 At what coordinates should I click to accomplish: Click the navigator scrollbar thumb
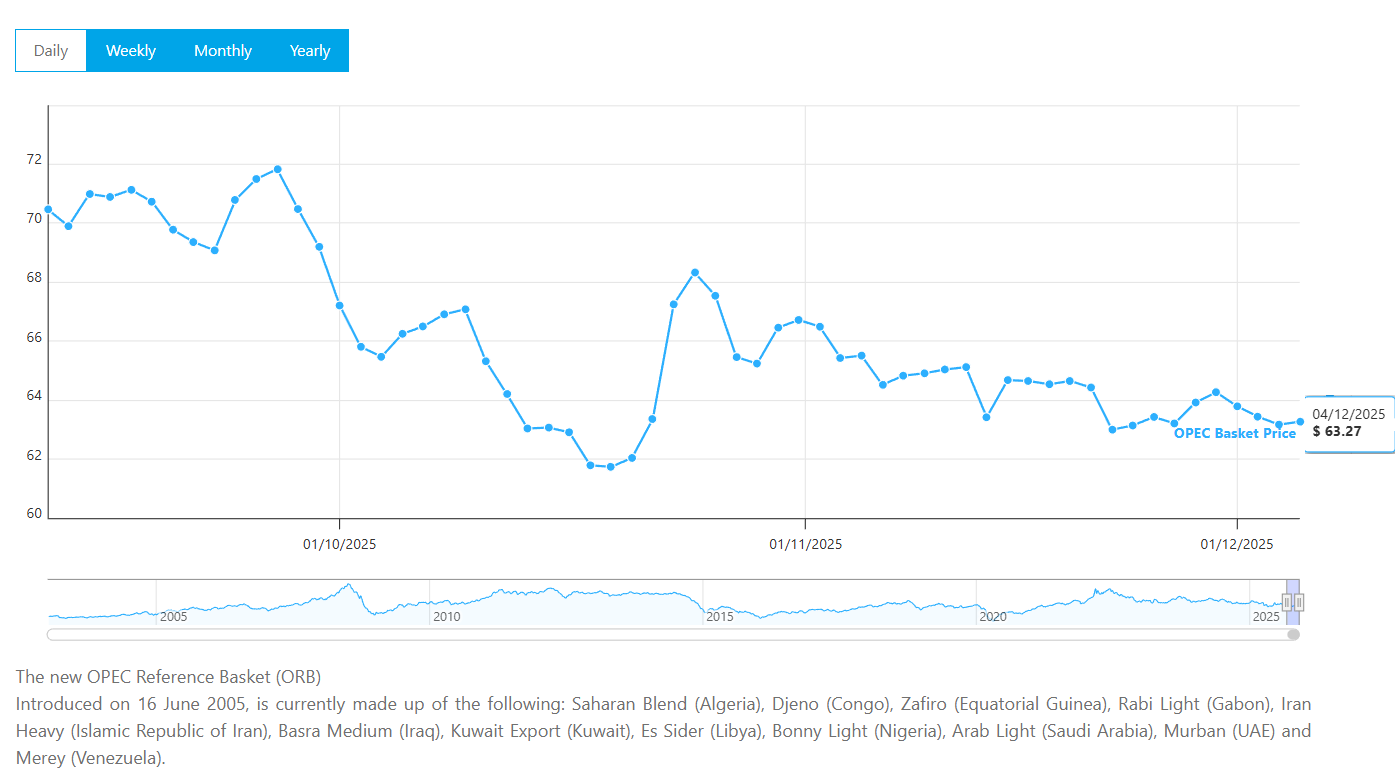1293,634
